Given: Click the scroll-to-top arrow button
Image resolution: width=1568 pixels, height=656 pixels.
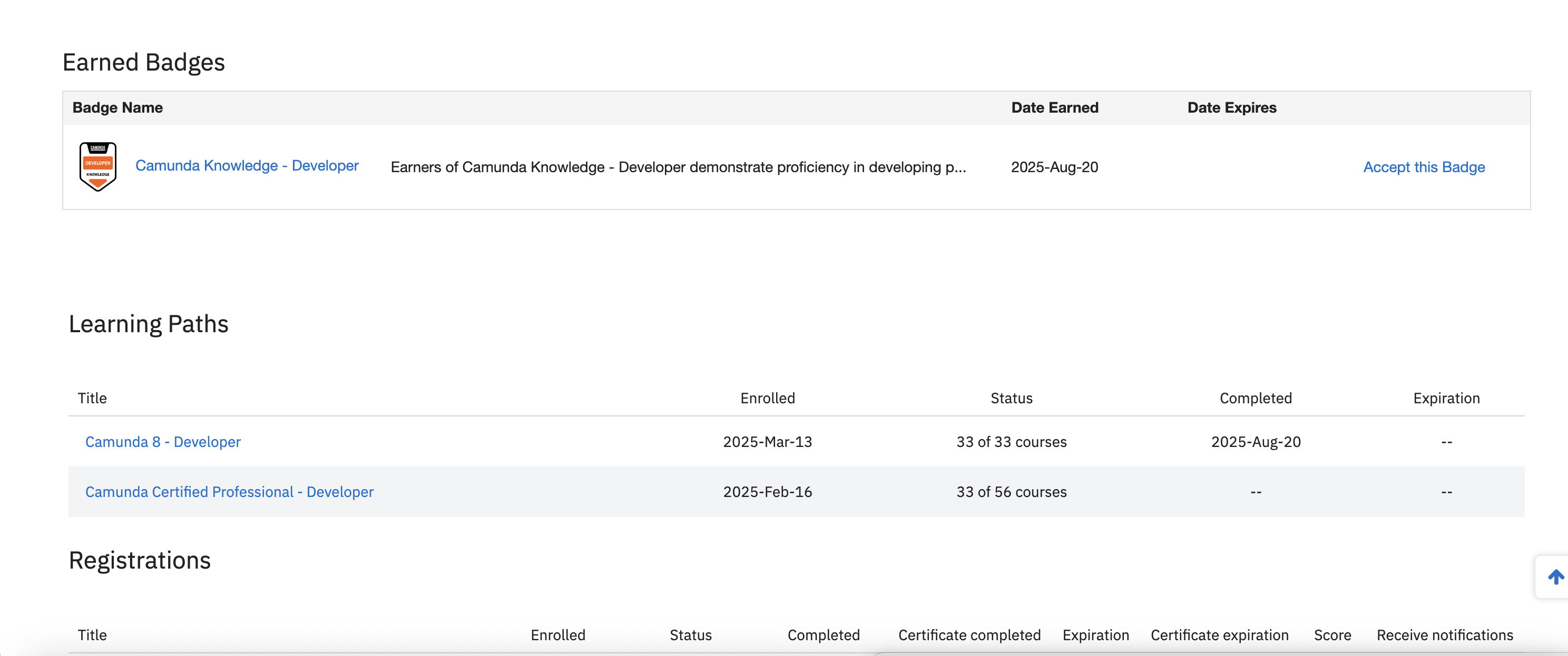Looking at the screenshot, I should [x=1555, y=577].
